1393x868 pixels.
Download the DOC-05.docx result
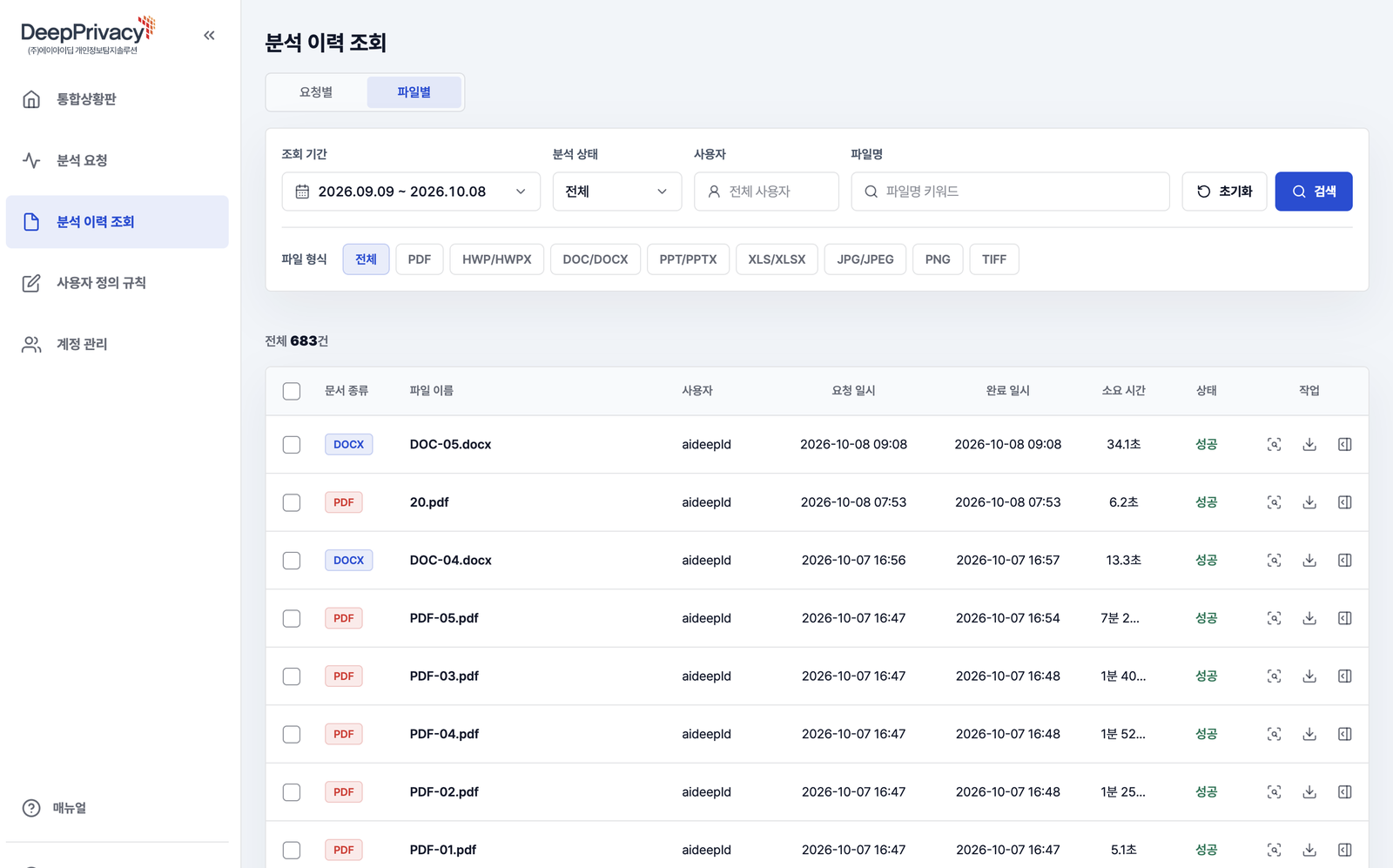pos(1309,445)
